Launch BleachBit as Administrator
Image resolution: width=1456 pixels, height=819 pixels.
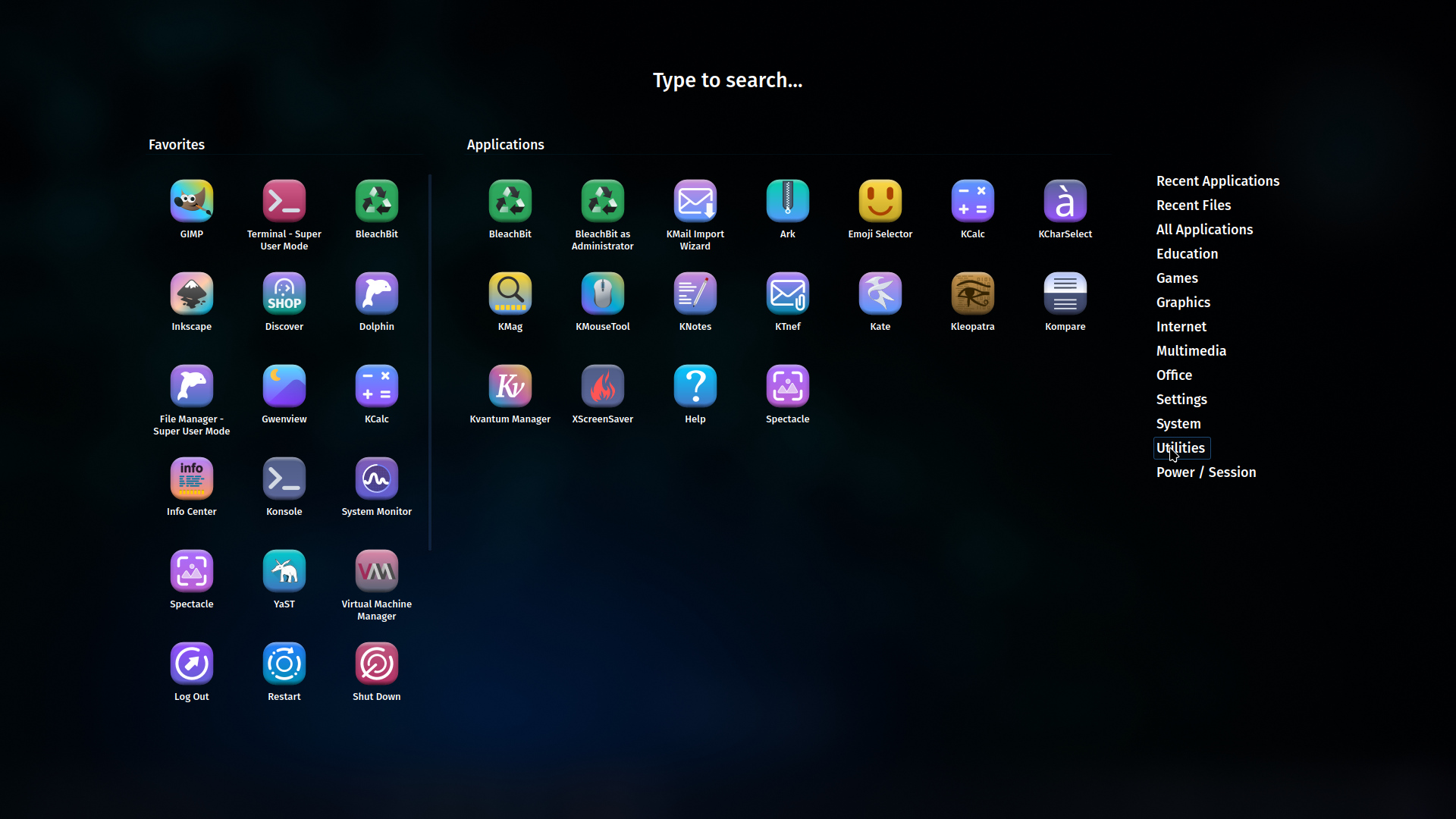click(x=603, y=201)
